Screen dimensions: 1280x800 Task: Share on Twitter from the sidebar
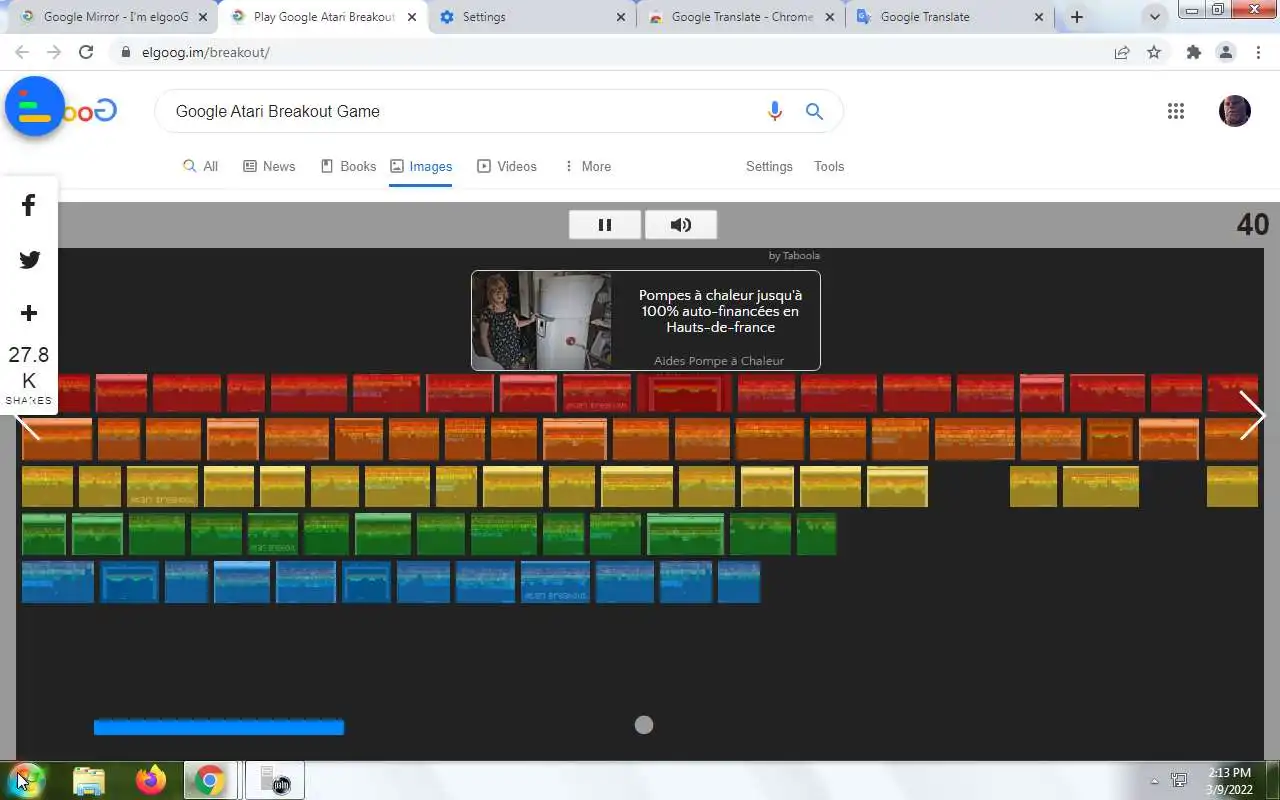pyautogui.click(x=29, y=259)
